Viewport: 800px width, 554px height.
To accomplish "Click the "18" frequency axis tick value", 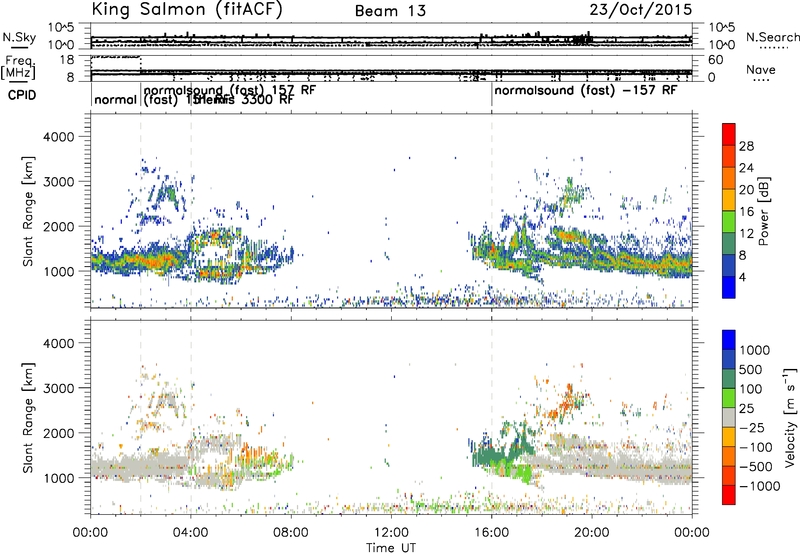I will coord(66,60).
